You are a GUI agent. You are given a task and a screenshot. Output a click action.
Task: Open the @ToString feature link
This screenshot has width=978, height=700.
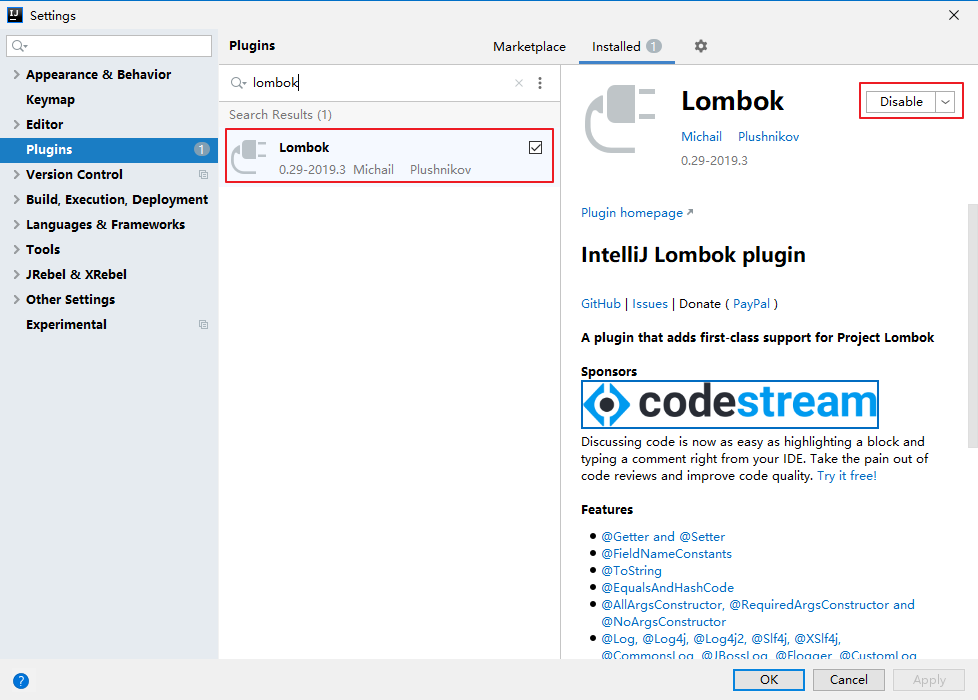[631, 570]
